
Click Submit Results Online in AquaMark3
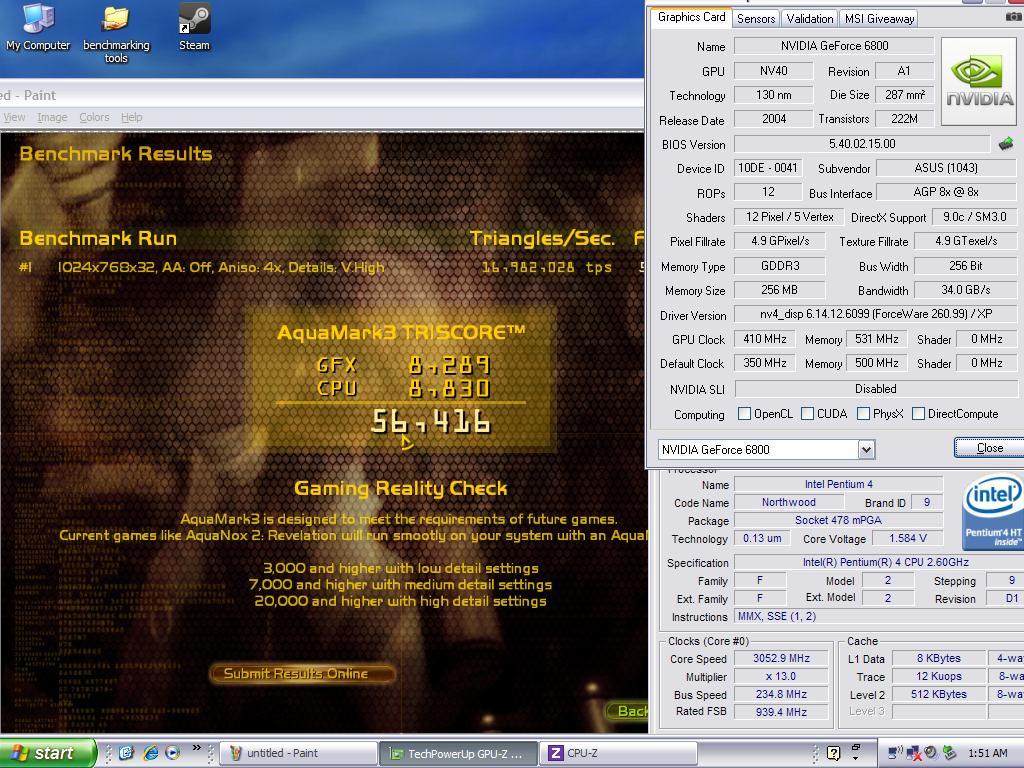click(302, 673)
